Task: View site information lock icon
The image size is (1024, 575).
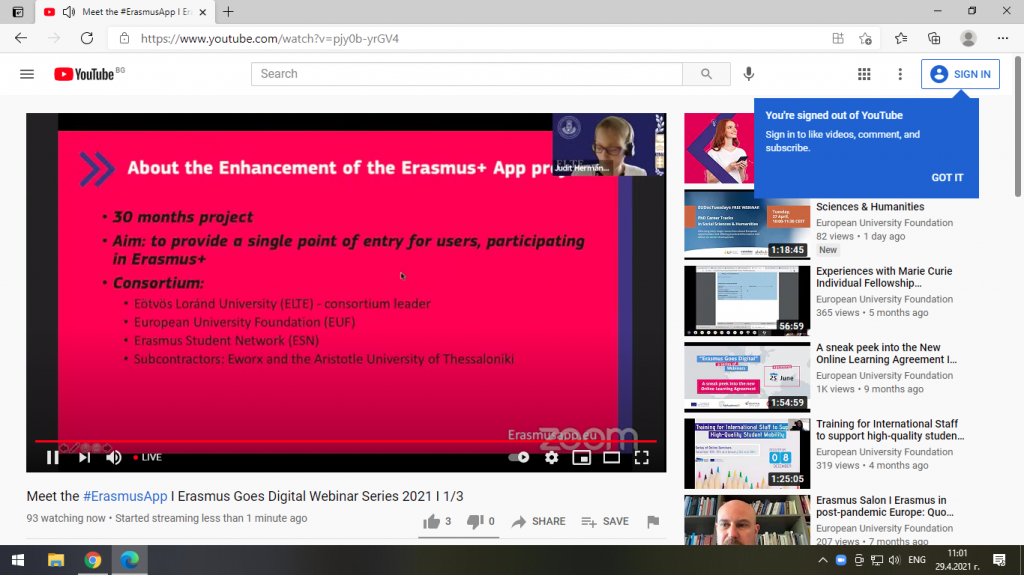Action: (x=124, y=39)
